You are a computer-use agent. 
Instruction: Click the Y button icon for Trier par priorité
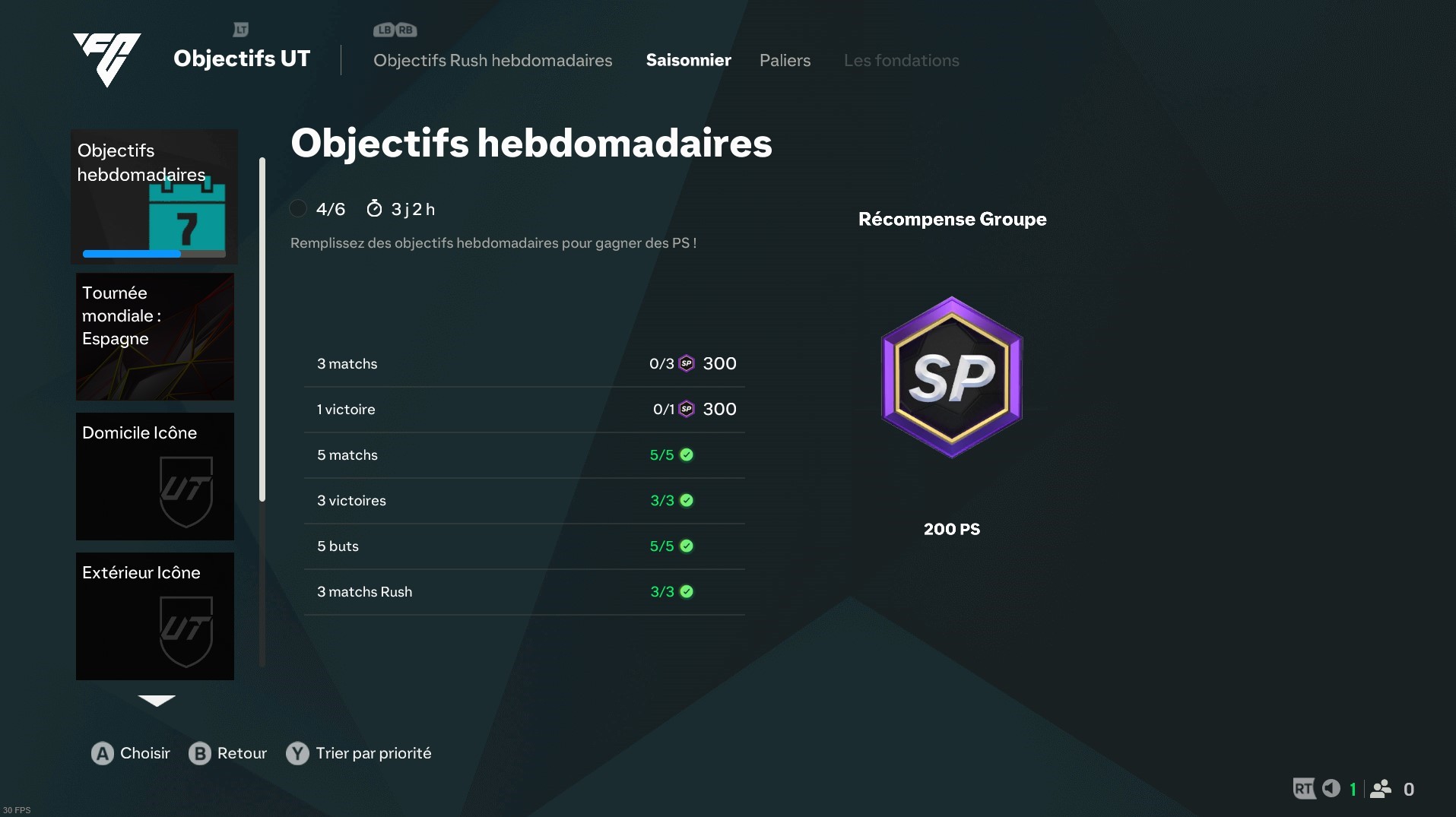tap(297, 753)
